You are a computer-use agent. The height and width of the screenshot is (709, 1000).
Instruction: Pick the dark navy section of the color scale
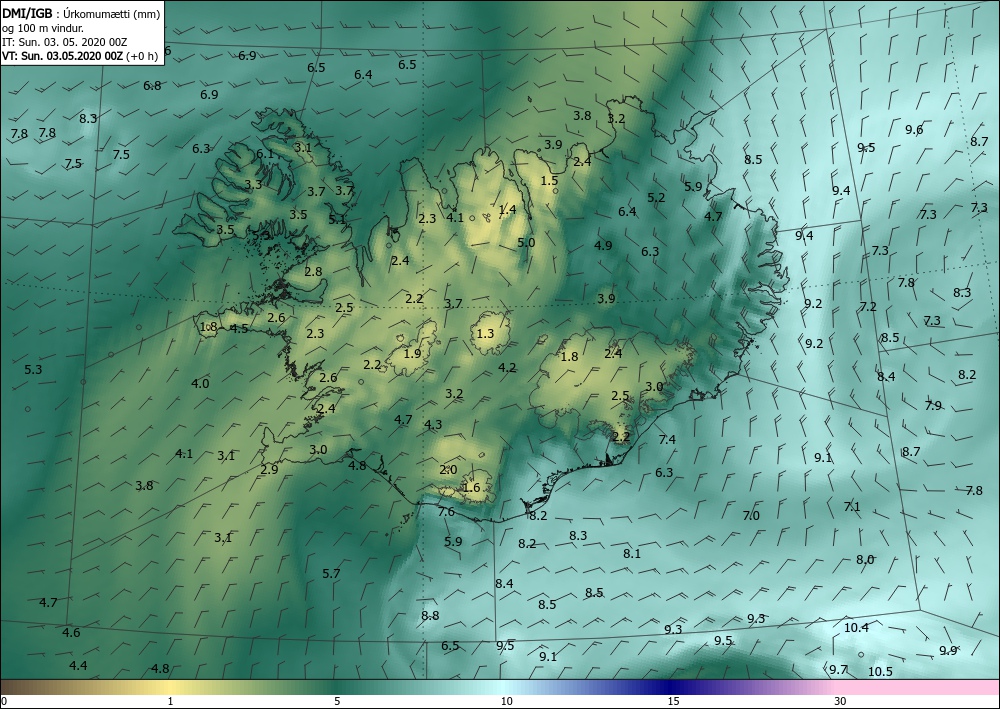click(x=670, y=687)
